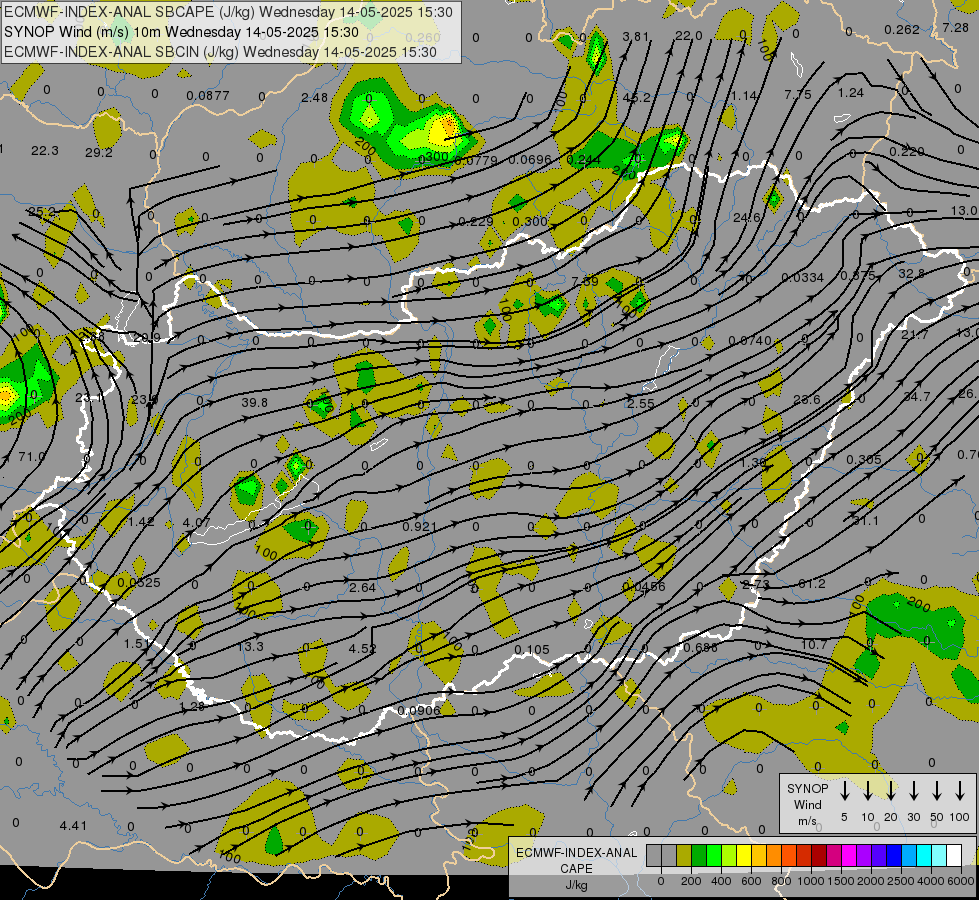
Task: Click the 10 m/s wind arrow in legend
Action: point(867,791)
